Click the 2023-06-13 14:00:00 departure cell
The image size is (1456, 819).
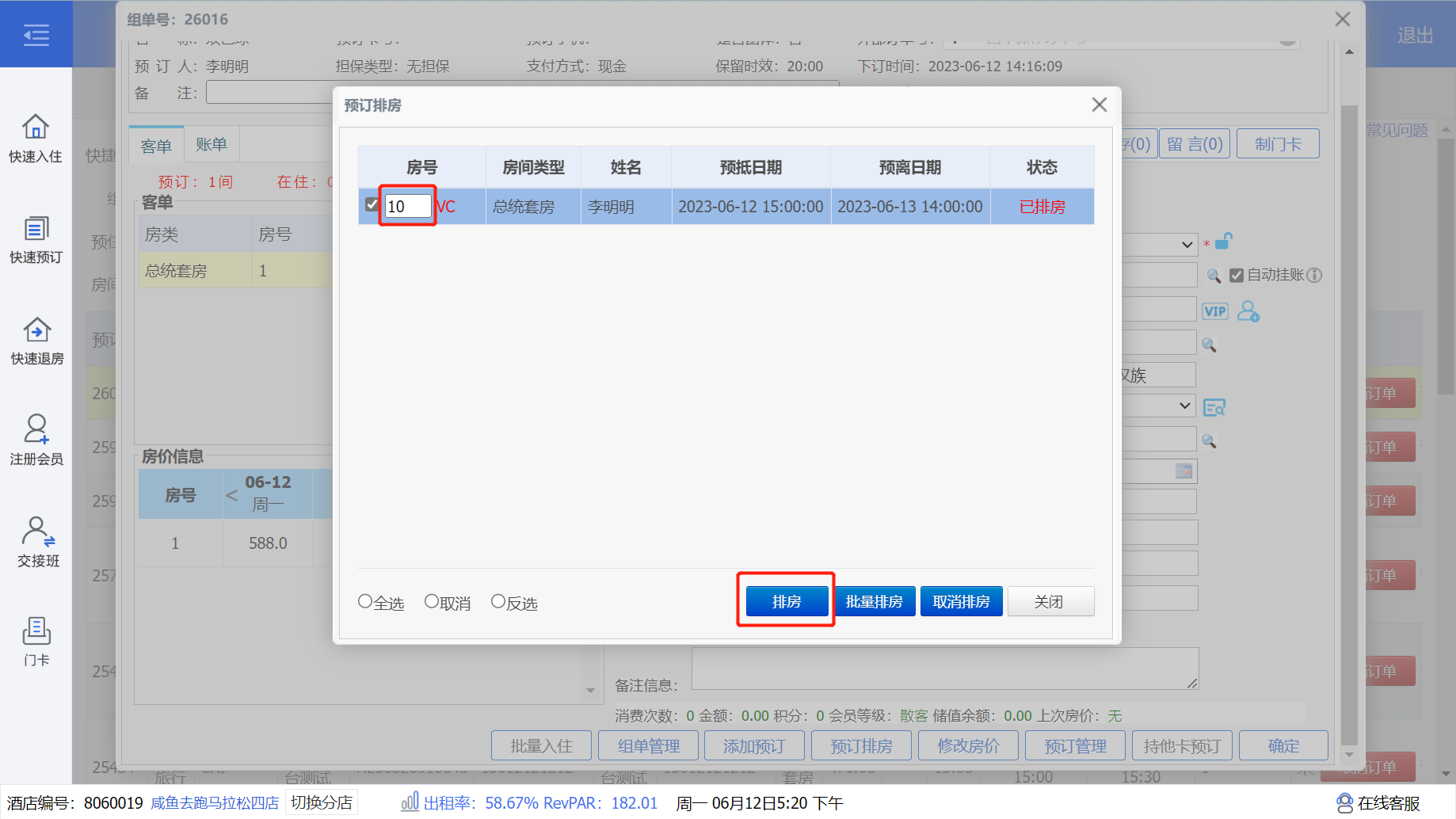click(x=910, y=207)
